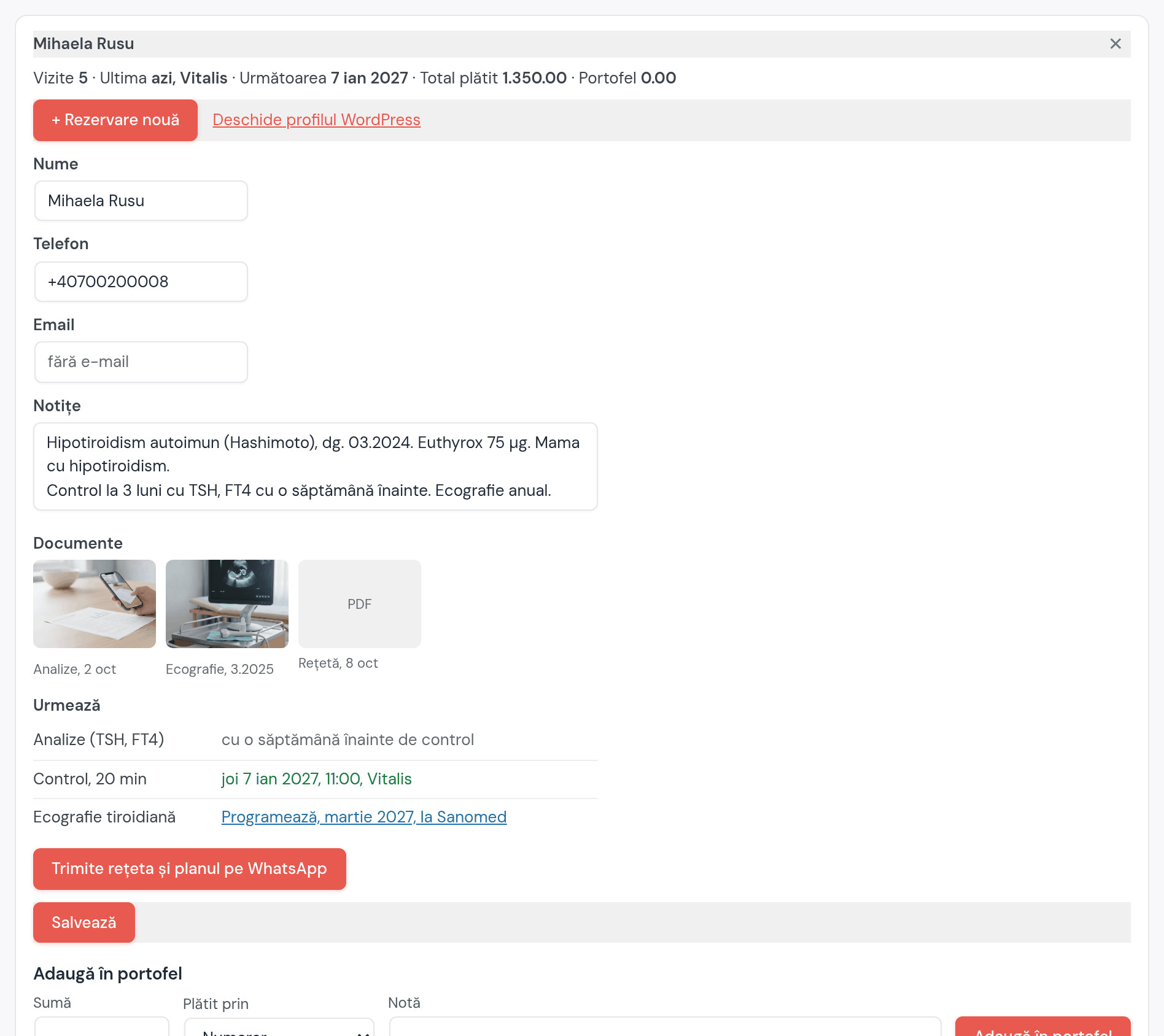1164x1036 pixels.
Task: Focus the Nume input field
Action: (141, 201)
